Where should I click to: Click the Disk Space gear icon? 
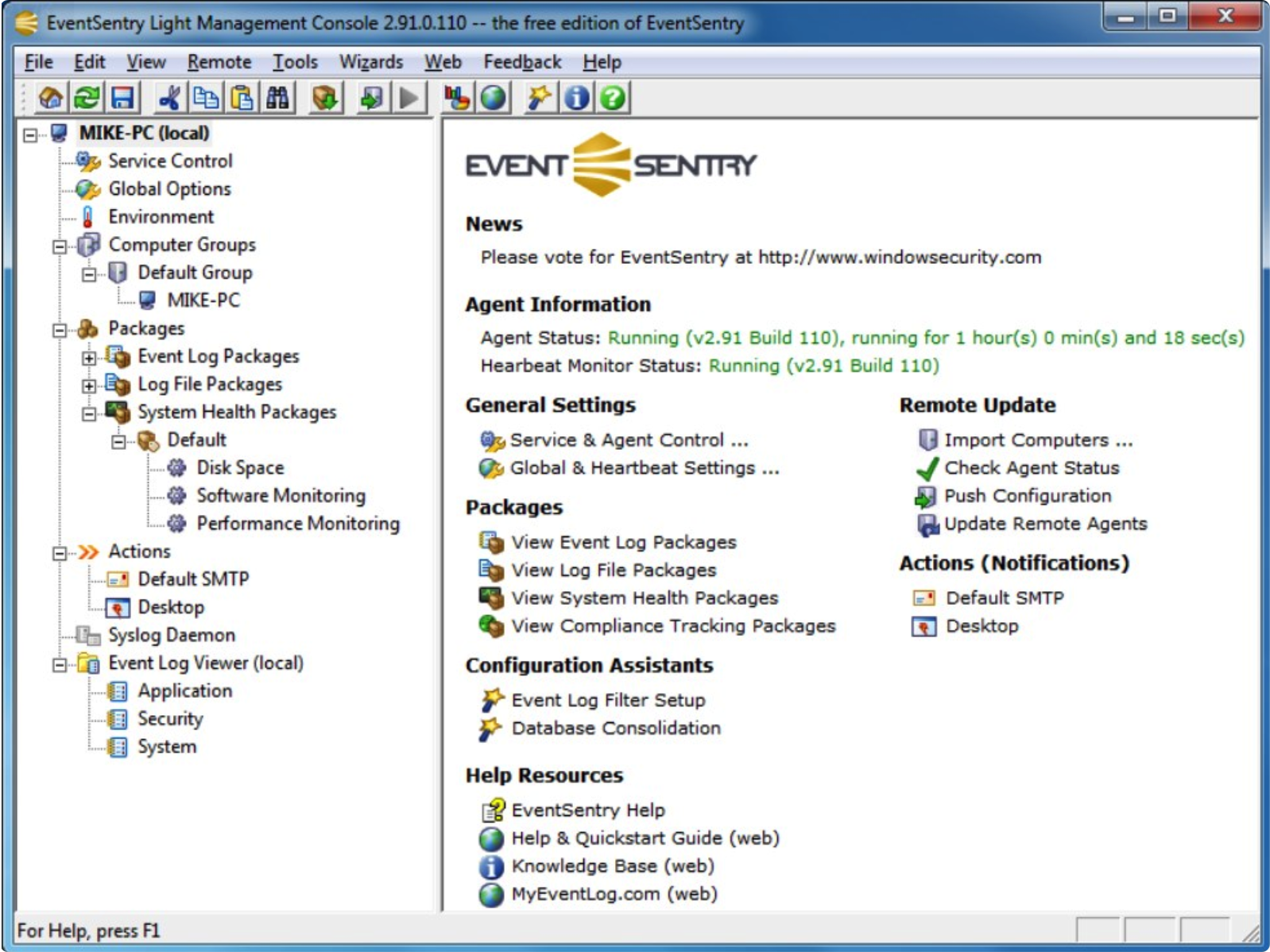tap(176, 467)
